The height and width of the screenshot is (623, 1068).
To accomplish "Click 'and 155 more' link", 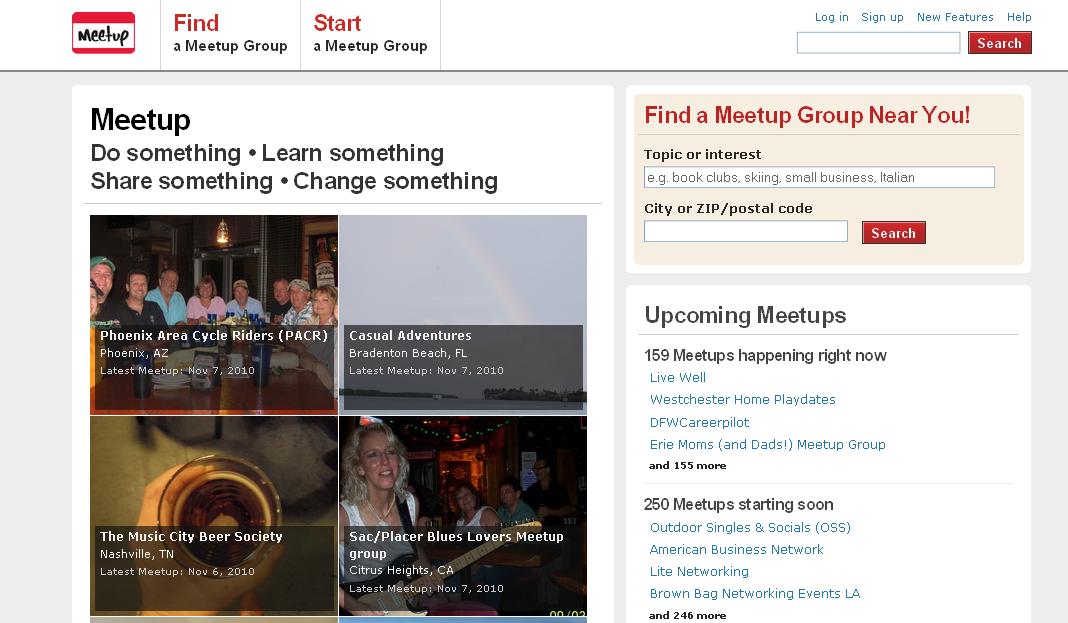I will (x=687, y=466).
